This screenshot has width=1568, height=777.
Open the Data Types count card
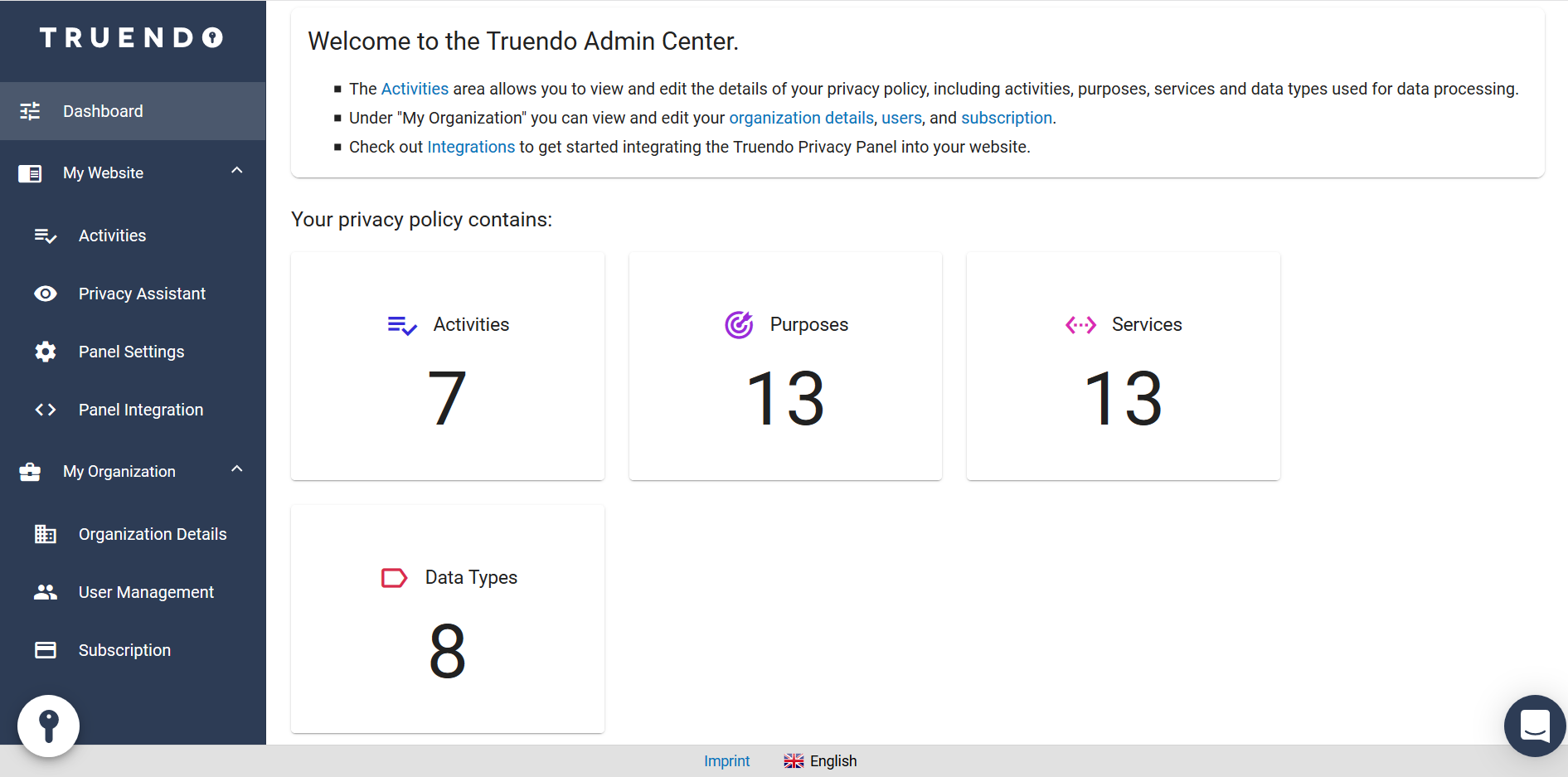(448, 619)
